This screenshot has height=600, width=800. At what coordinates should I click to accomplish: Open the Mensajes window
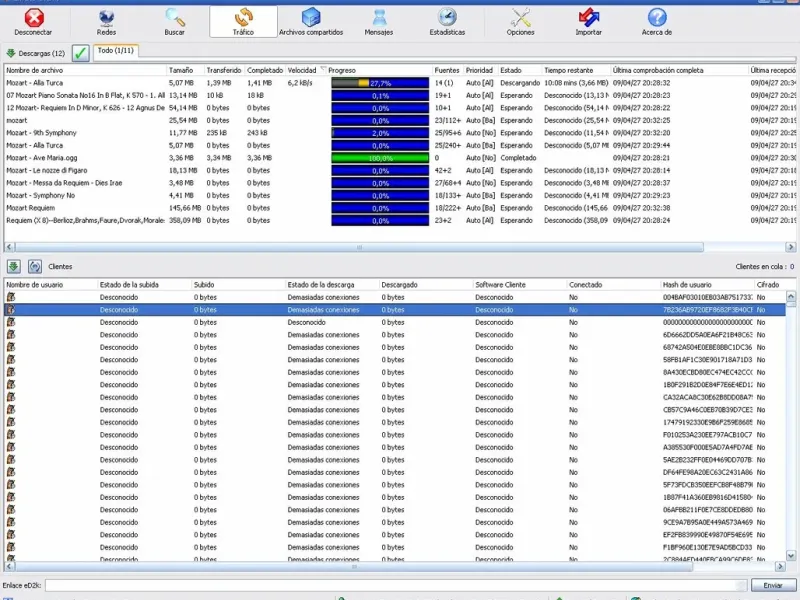(379, 21)
